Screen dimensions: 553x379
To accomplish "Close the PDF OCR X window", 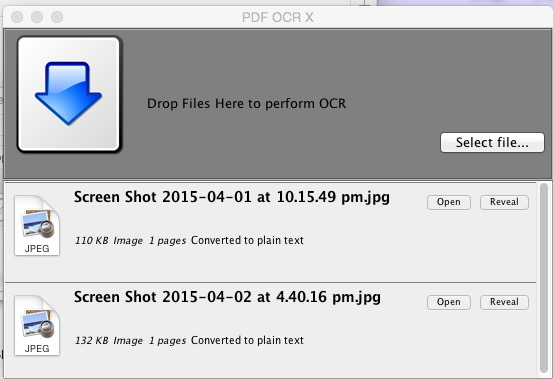I will tap(17, 17).
